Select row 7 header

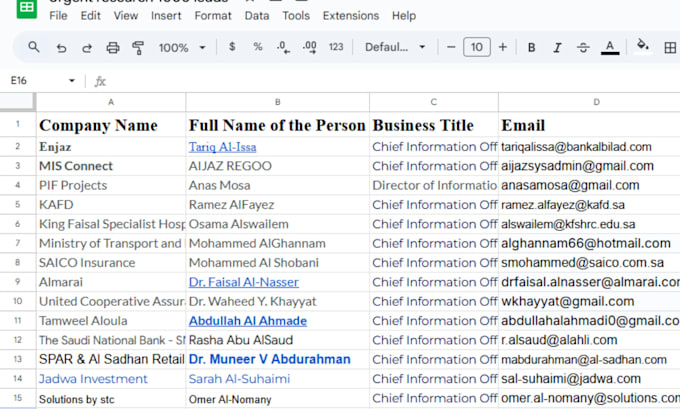tap(17, 243)
